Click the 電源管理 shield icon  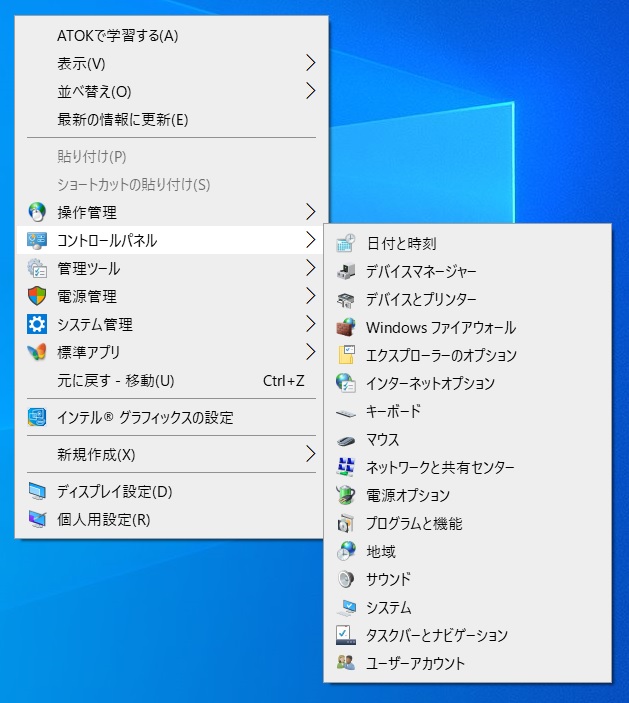[x=37, y=296]
